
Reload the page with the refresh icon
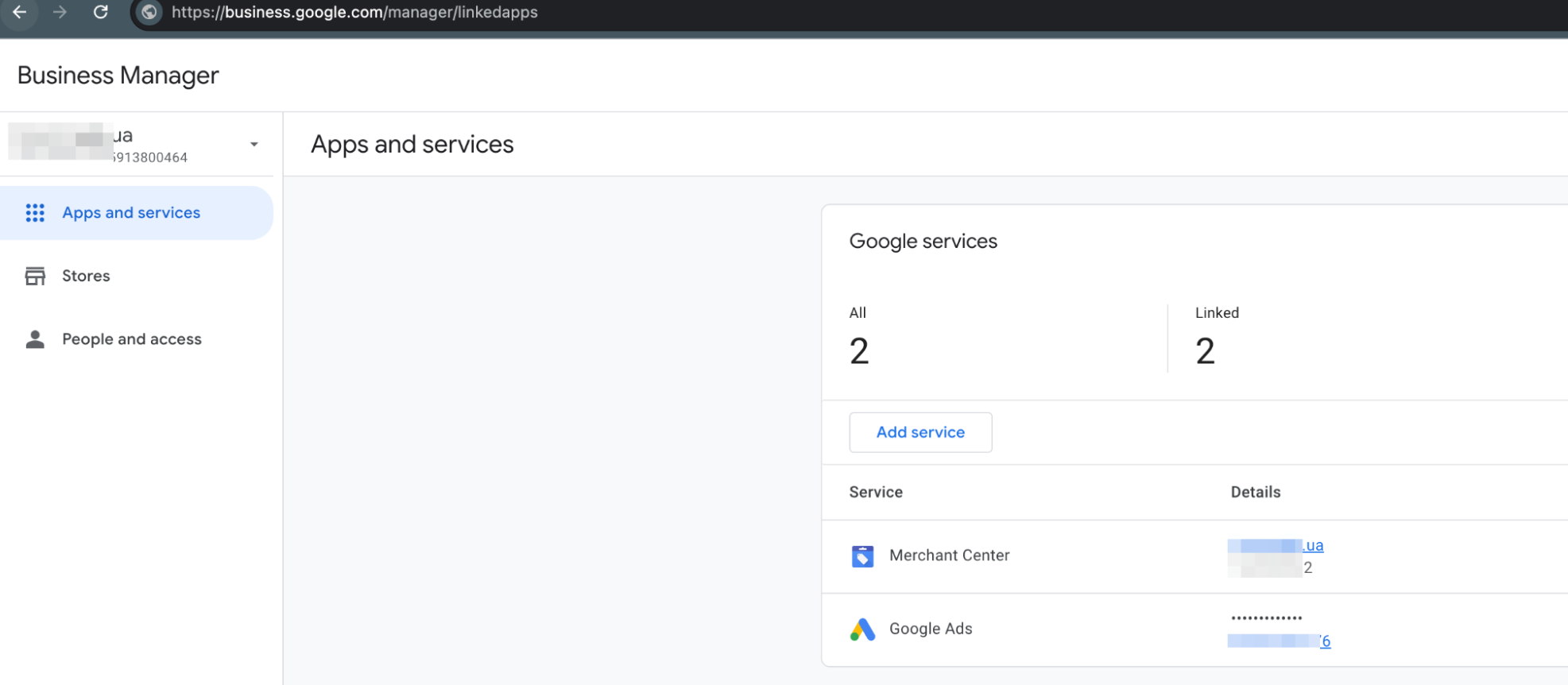pos(101,12)
